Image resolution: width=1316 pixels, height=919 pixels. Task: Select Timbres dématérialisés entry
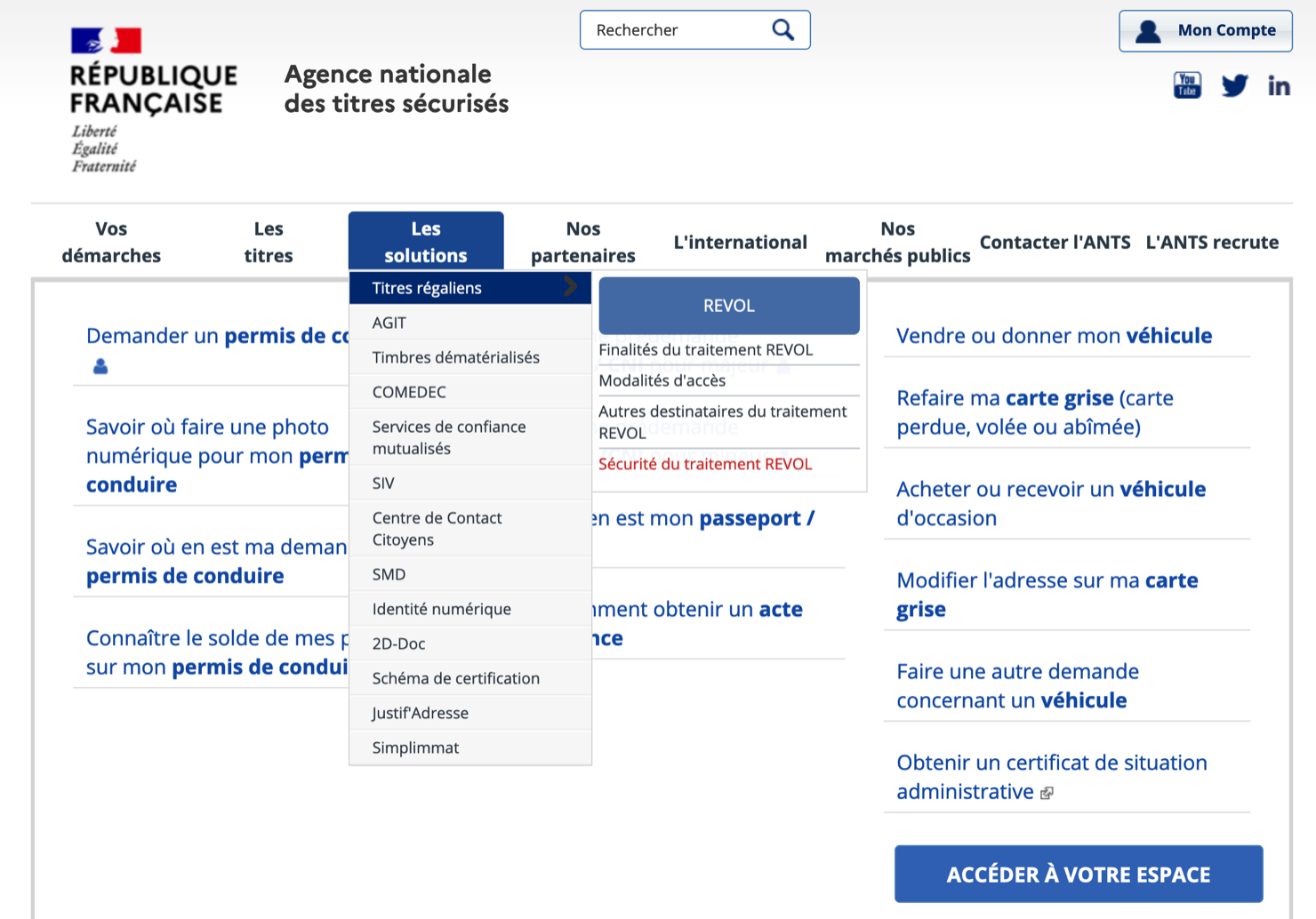click(x=469, y=357)
